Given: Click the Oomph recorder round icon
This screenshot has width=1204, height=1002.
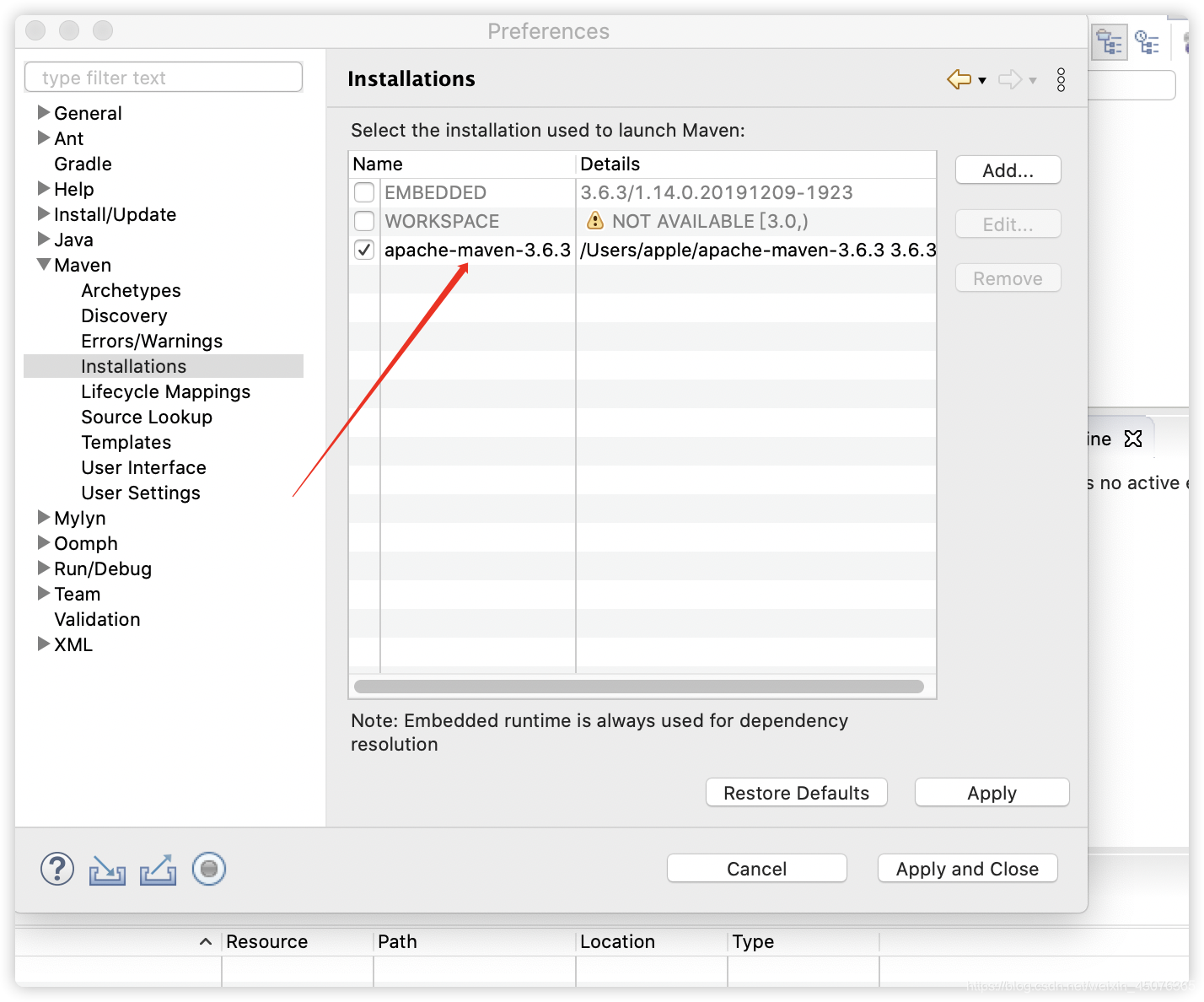Looking at the screenshot, I should (209, 869).
